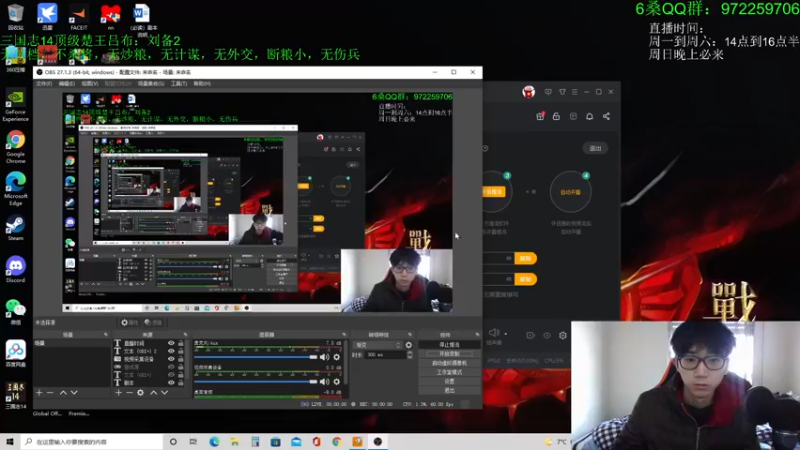Remove the selected source with the minus icon
The height and width of the screenshot is (450, 800).
129,392
